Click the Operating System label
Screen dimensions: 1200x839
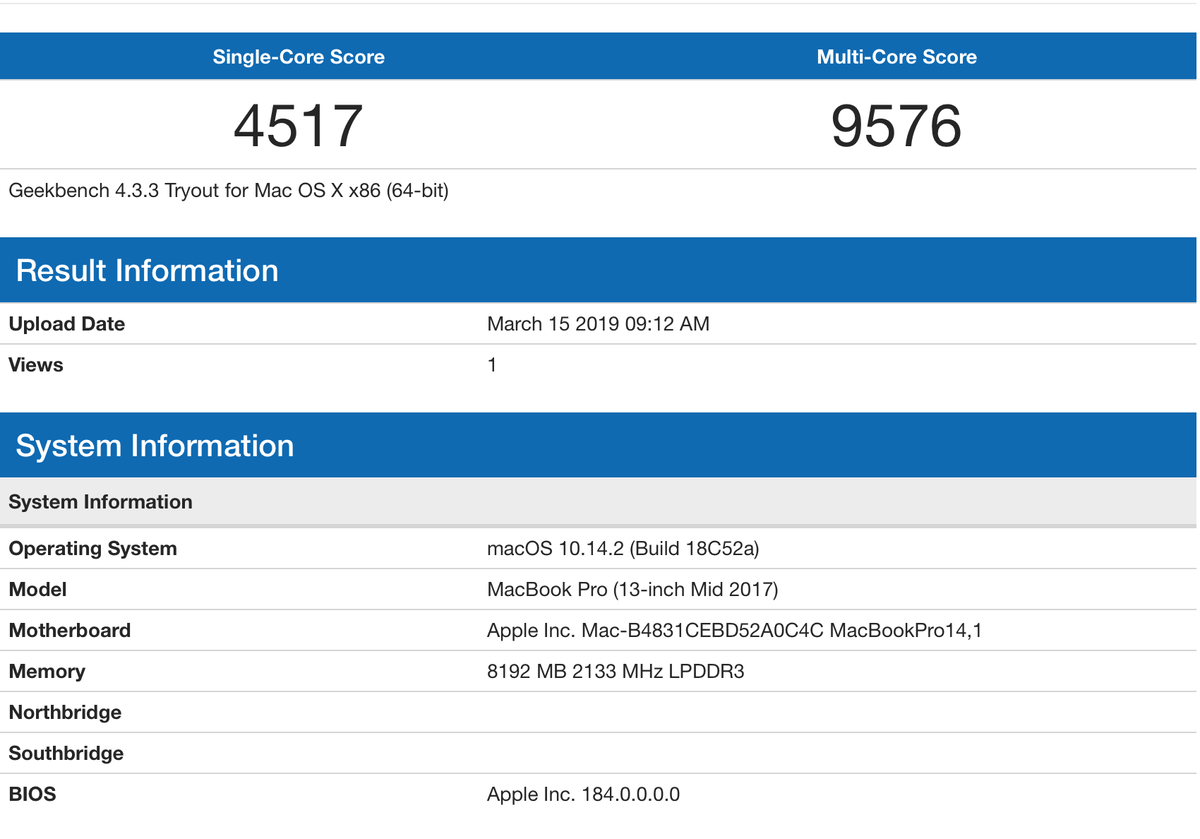93,548
